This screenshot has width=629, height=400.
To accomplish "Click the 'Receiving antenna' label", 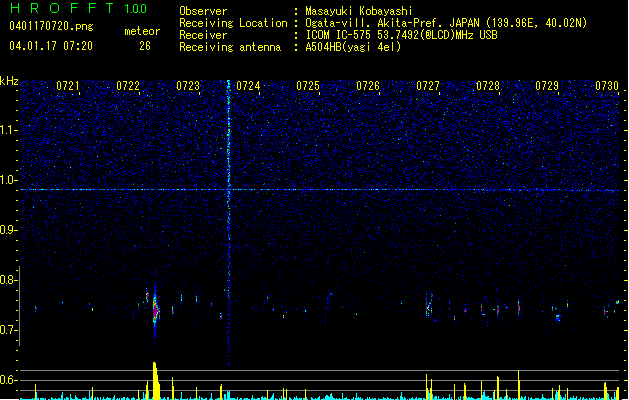I will (x=230, y=47).
